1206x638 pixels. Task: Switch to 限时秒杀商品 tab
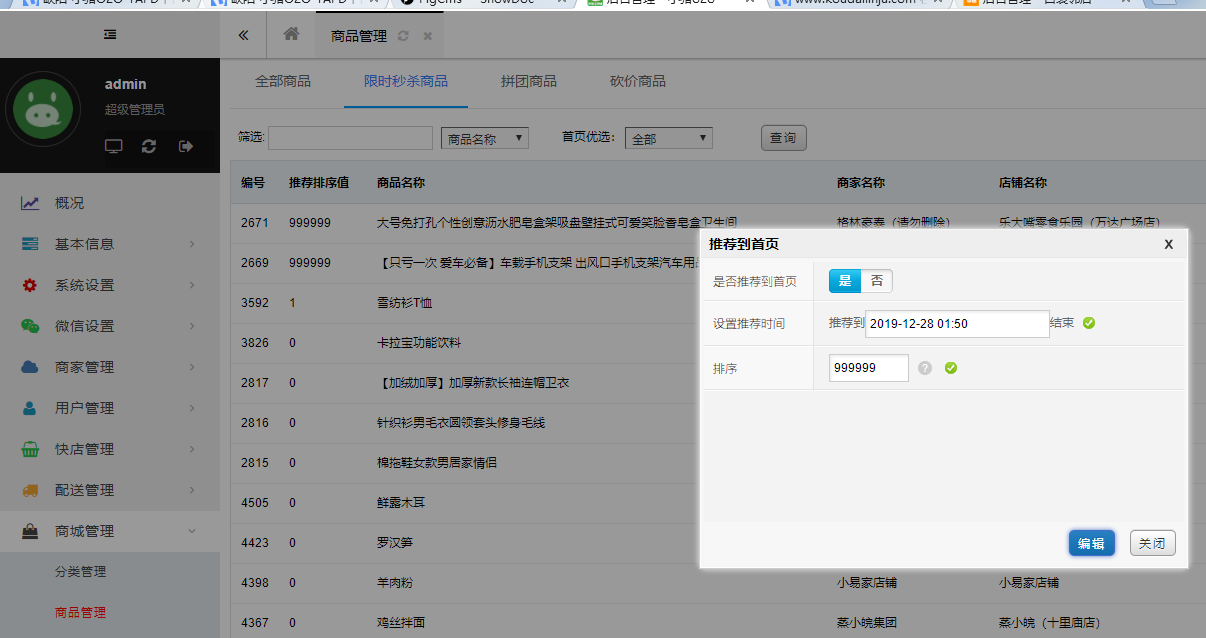click(x=406, y=81)
